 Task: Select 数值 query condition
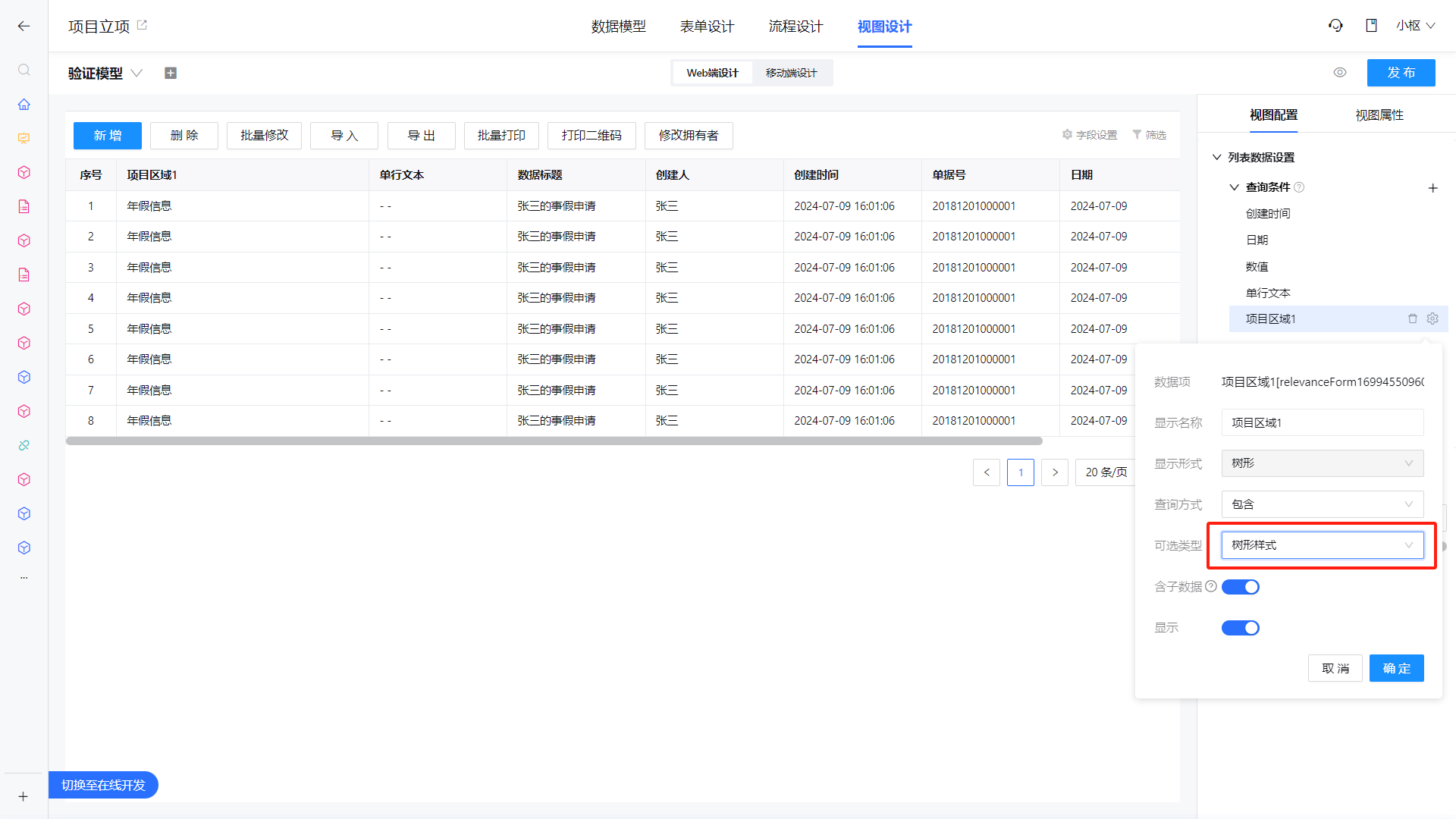click(1257, 267)
